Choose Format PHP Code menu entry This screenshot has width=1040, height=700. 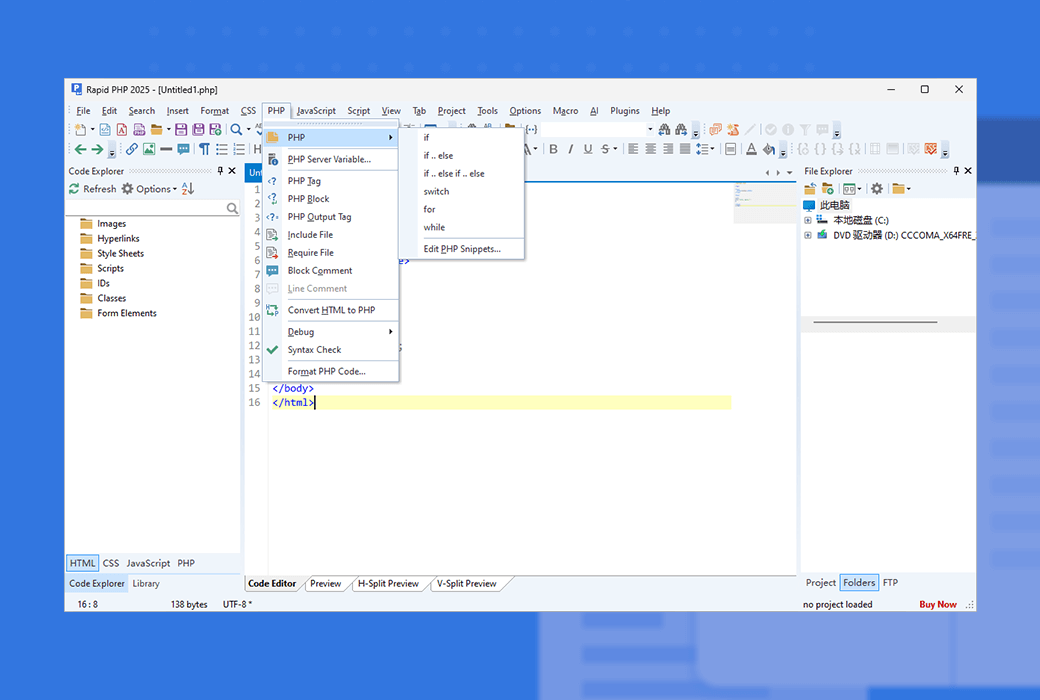[332, 372]
